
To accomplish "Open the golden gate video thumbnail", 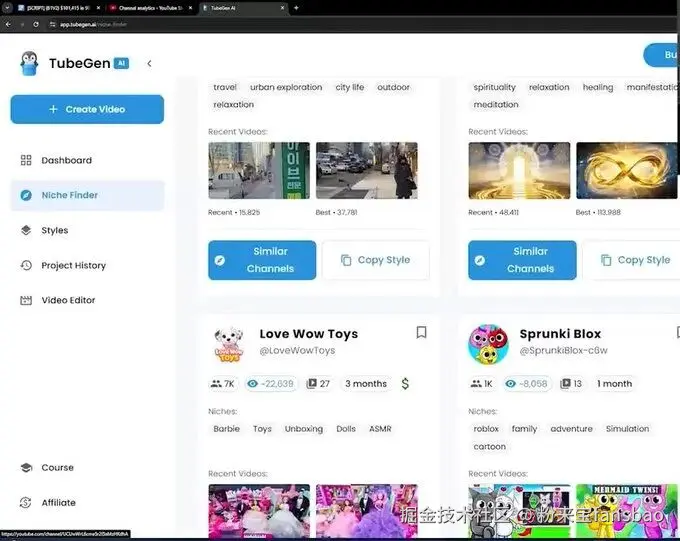I will pos(519,170).
